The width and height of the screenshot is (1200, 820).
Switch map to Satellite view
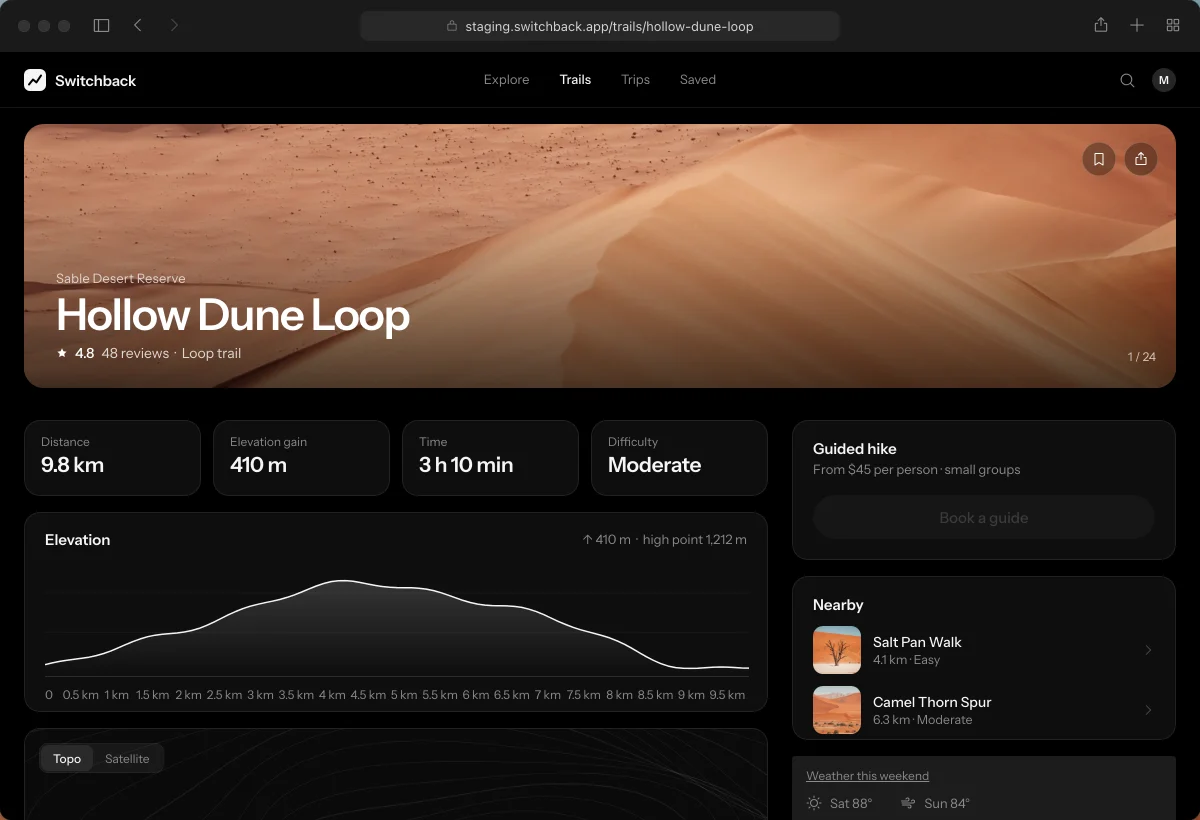coord(127,759)
